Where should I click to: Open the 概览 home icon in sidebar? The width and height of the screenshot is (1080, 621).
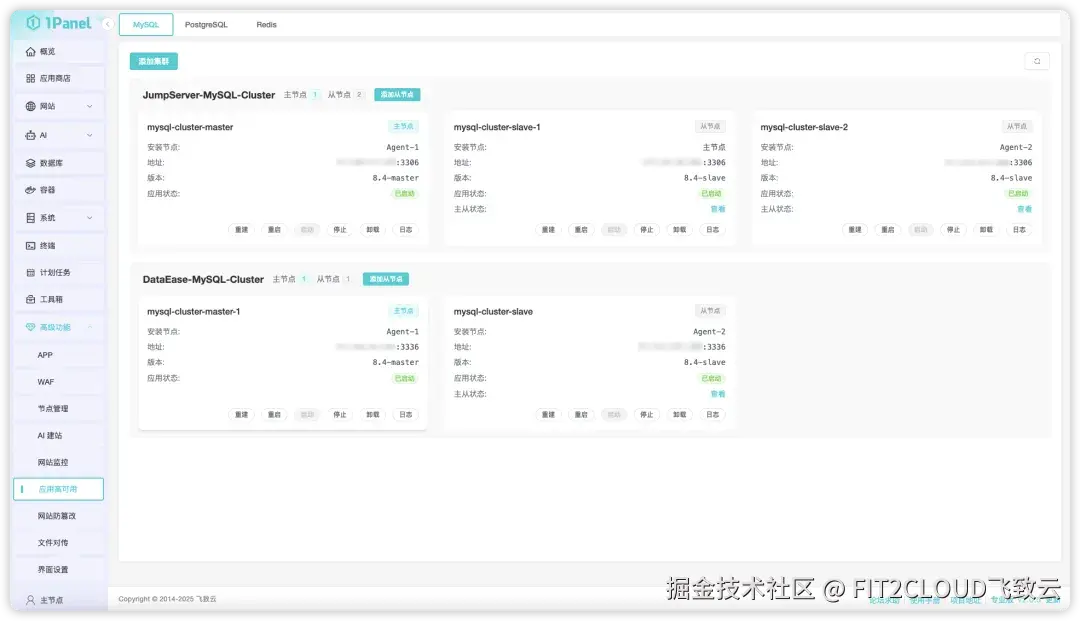click(30, 52)
